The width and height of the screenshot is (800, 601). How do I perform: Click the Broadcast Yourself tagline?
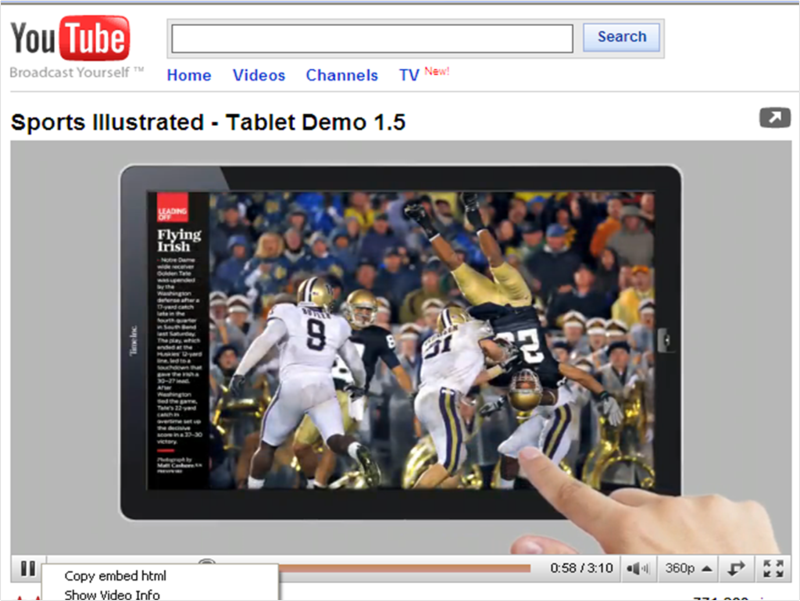(x=77, y=72)
